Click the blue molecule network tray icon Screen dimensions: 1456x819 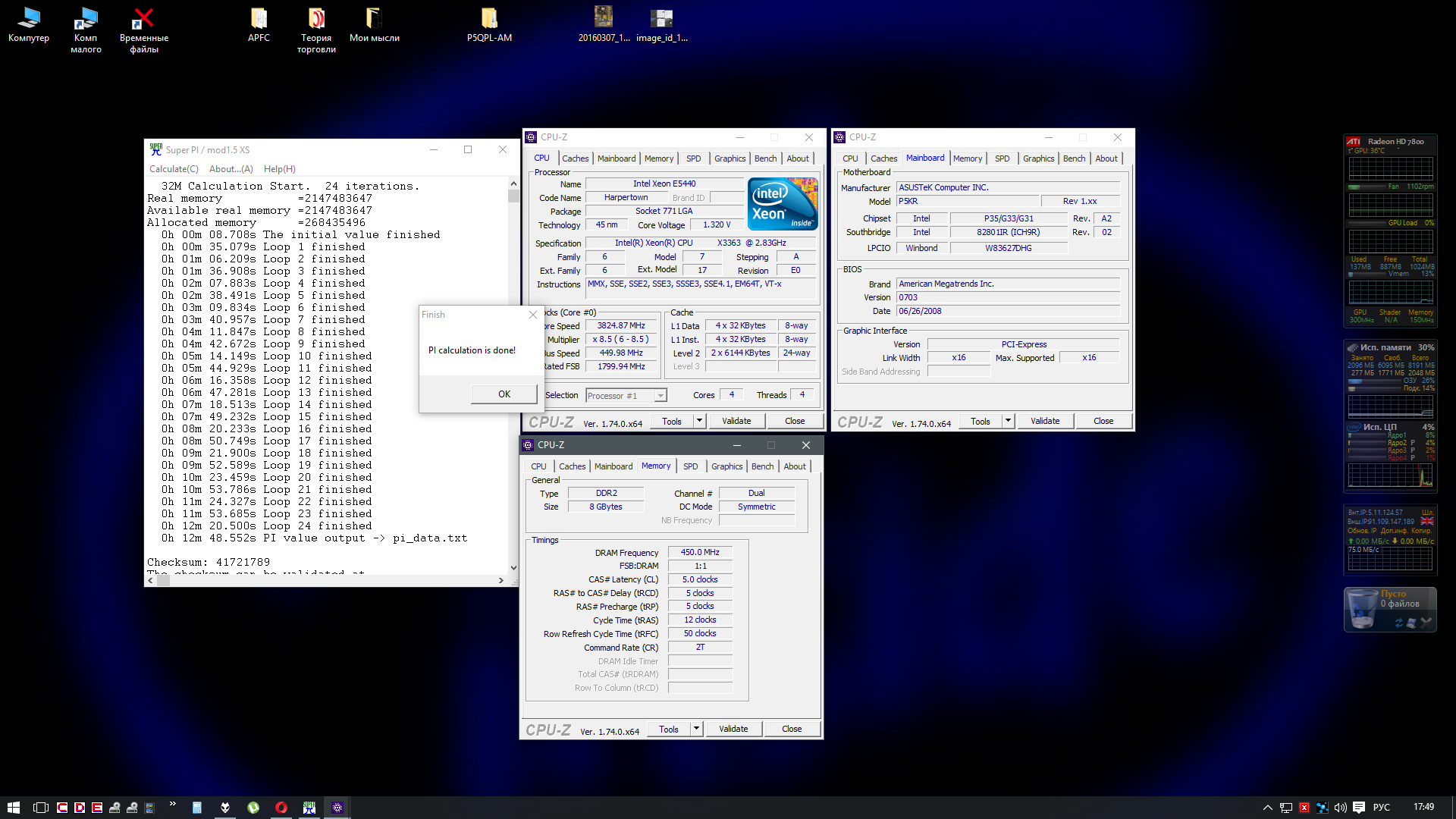point(1323,808)
